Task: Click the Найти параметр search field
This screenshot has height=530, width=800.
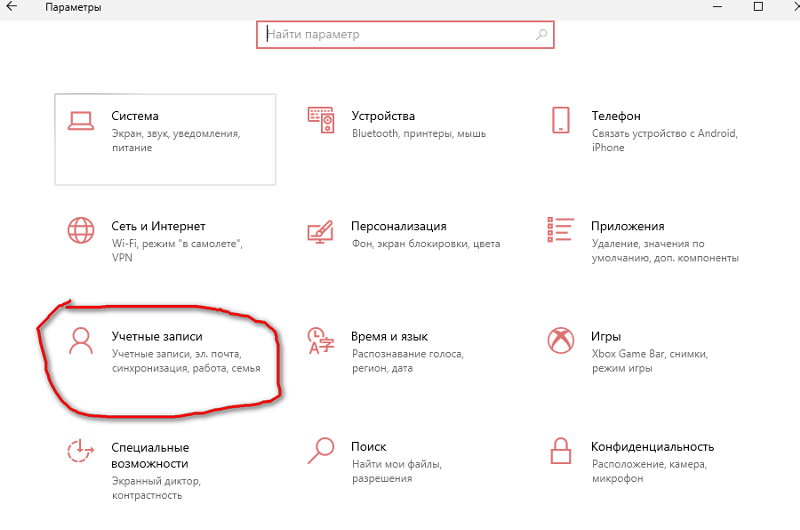Action: click(405, 35)
